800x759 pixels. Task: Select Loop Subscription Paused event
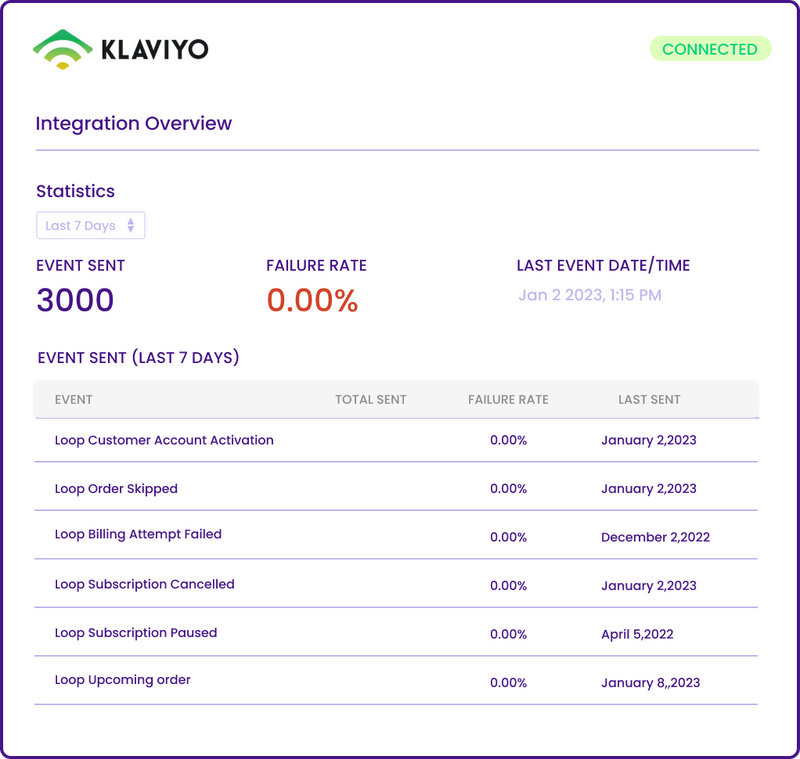(x=136, y=633)
